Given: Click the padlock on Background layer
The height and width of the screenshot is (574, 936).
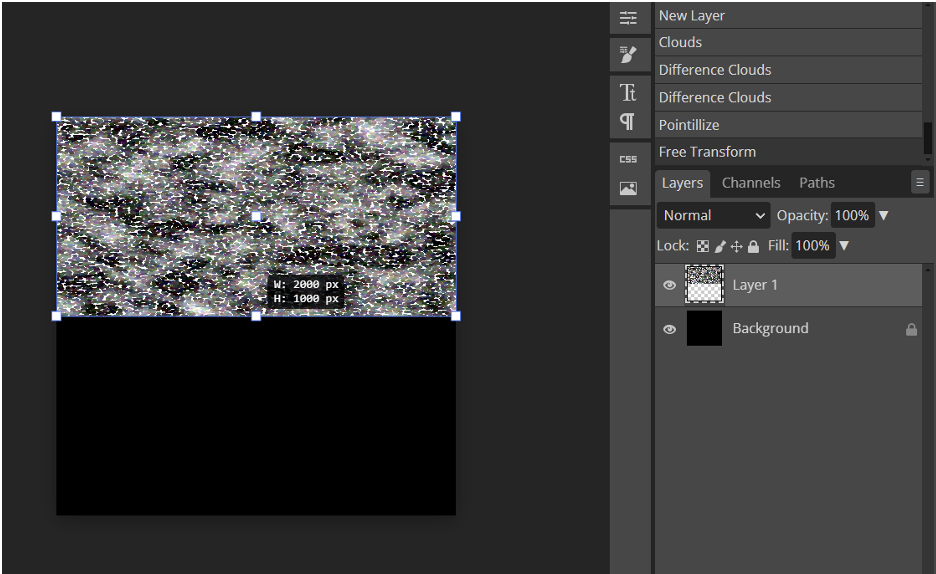Looking at the screenshot, I should (911, 329).
